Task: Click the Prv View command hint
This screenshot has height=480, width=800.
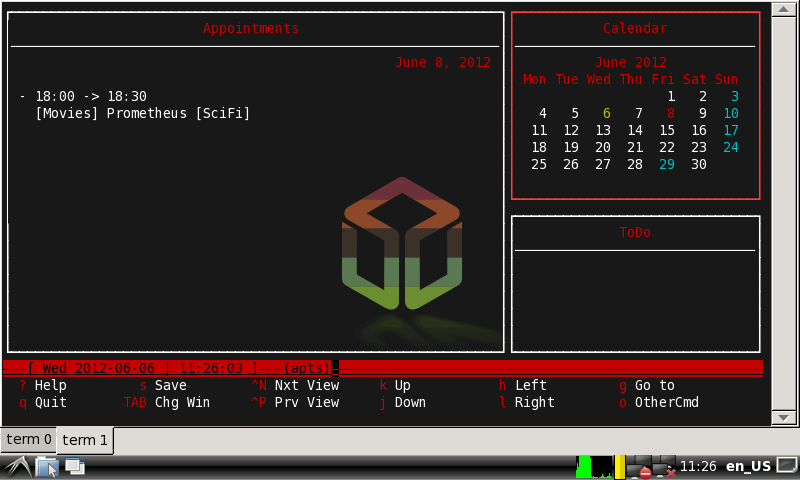Action: pos(307,402)
